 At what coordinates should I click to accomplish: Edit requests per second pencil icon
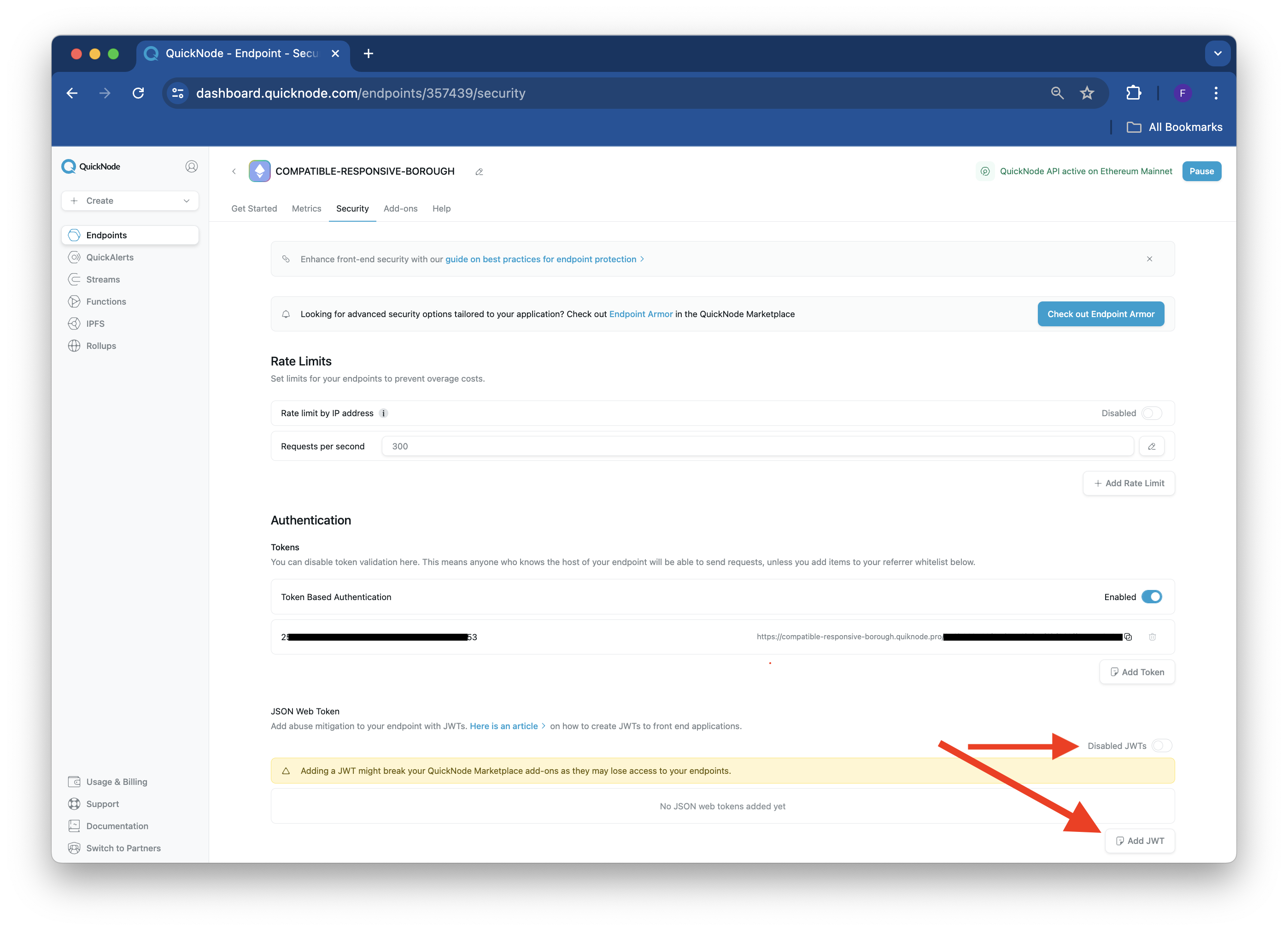click(1152, 447)
